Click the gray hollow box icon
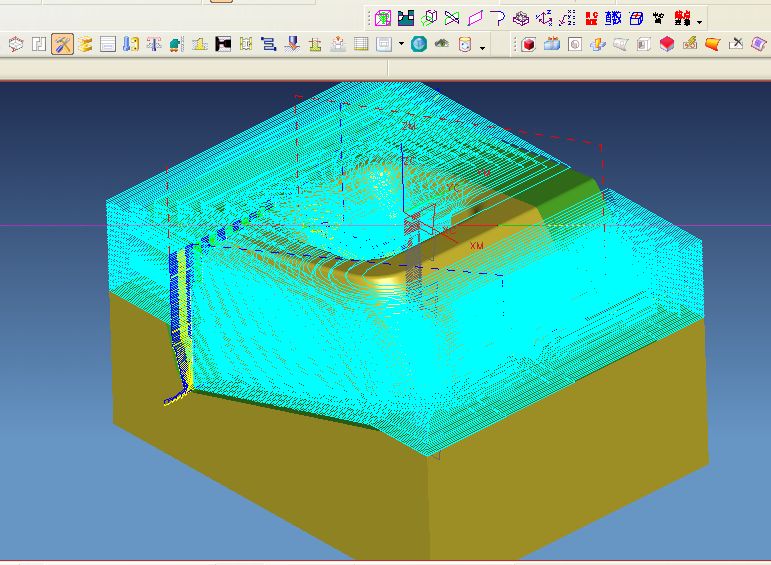 pyautogui.click(x=644, y=45)
